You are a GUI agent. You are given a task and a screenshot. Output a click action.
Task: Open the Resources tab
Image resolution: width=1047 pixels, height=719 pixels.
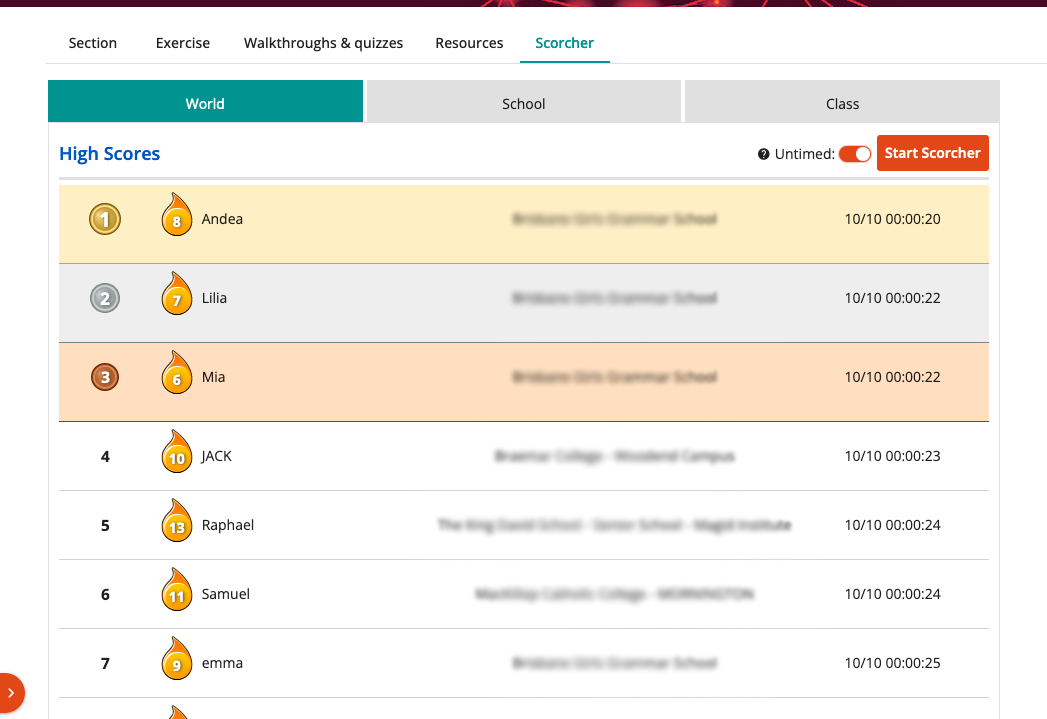pos(469,43)
